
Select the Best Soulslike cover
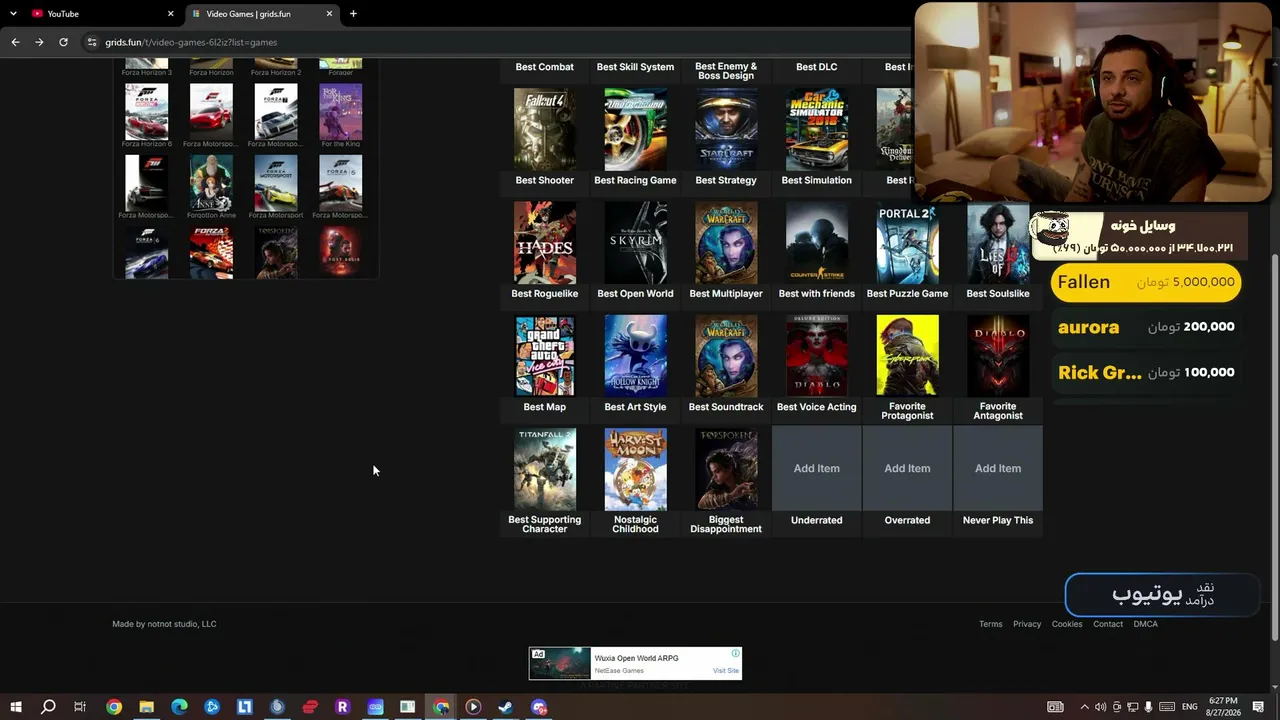tap(998, 243)
